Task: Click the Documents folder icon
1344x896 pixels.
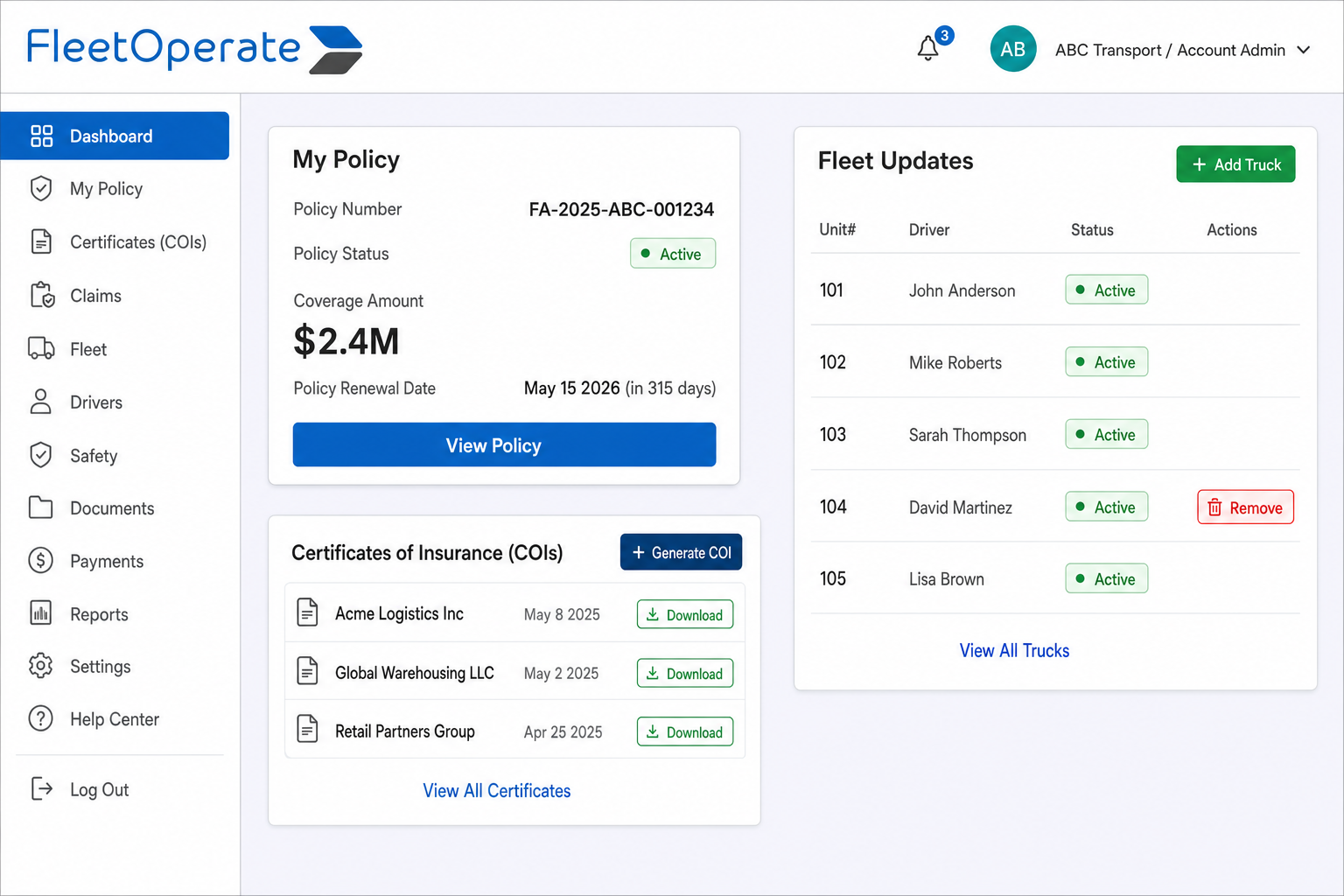Action: 41,507
